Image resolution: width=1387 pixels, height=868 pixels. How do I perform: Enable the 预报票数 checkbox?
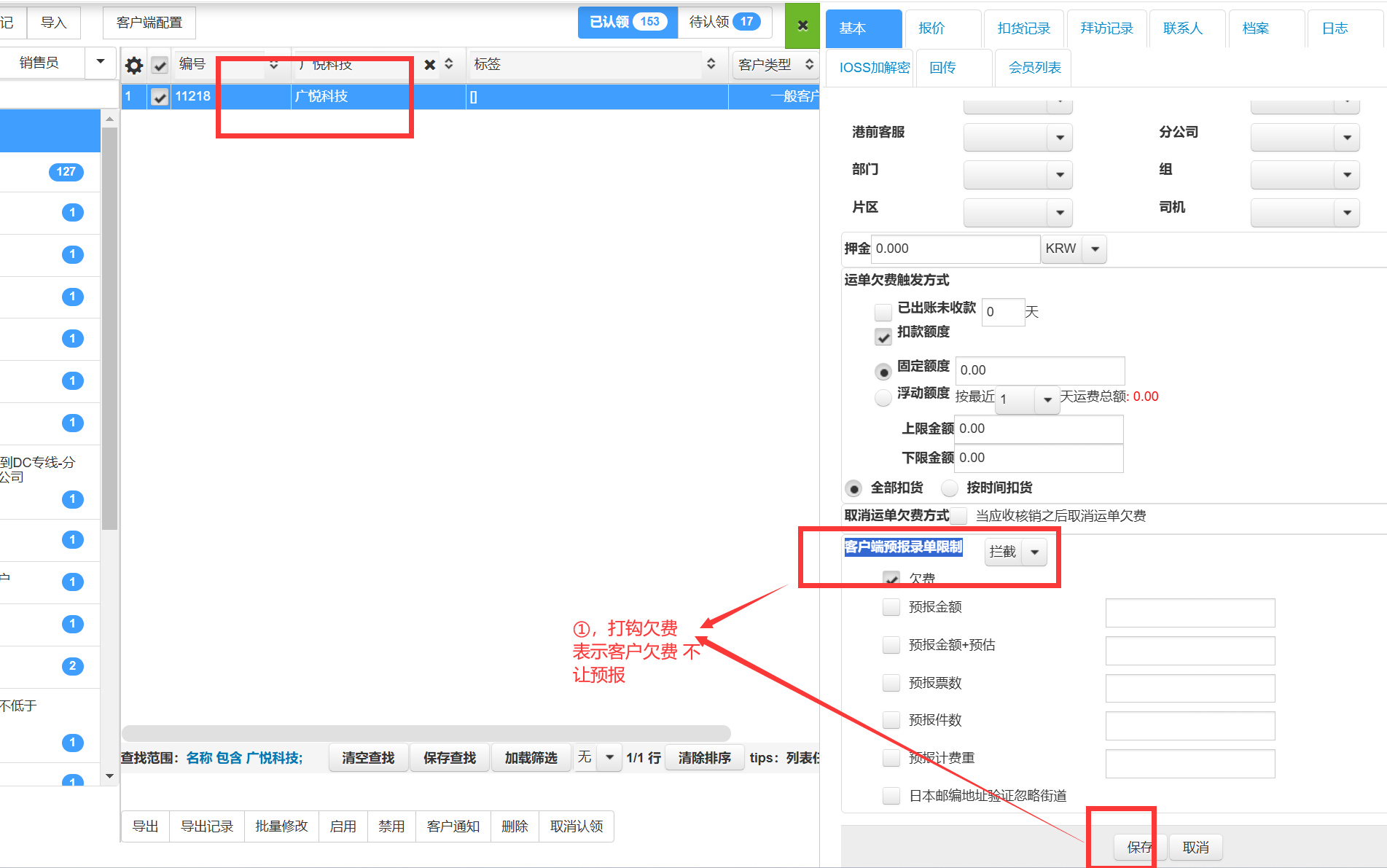click(891, 683)
